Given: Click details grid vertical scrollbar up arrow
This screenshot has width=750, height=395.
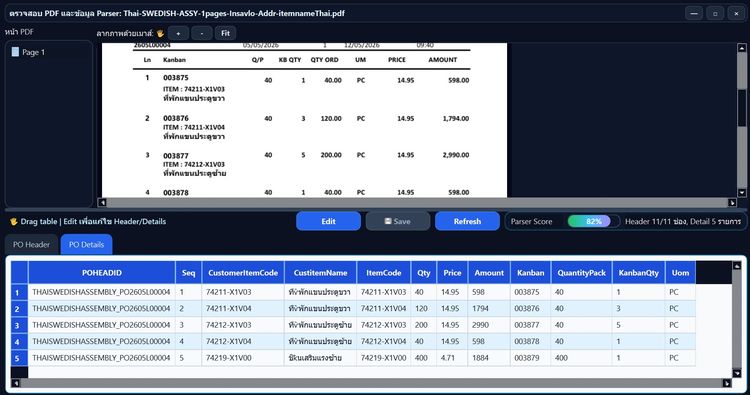Looking at the screenshot, I should [737, 266].
